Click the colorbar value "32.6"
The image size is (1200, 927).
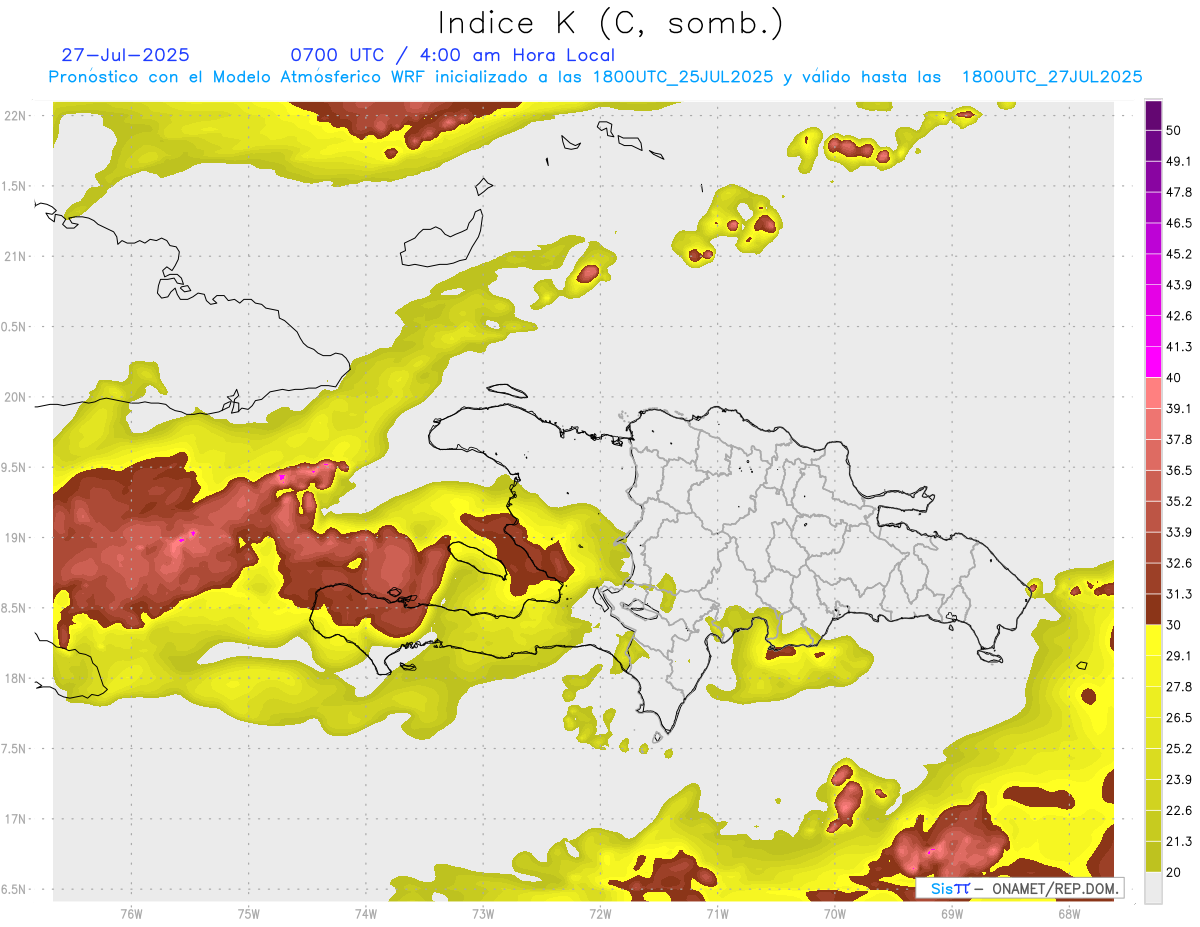pyautogui.click(x=1179, y=563)
